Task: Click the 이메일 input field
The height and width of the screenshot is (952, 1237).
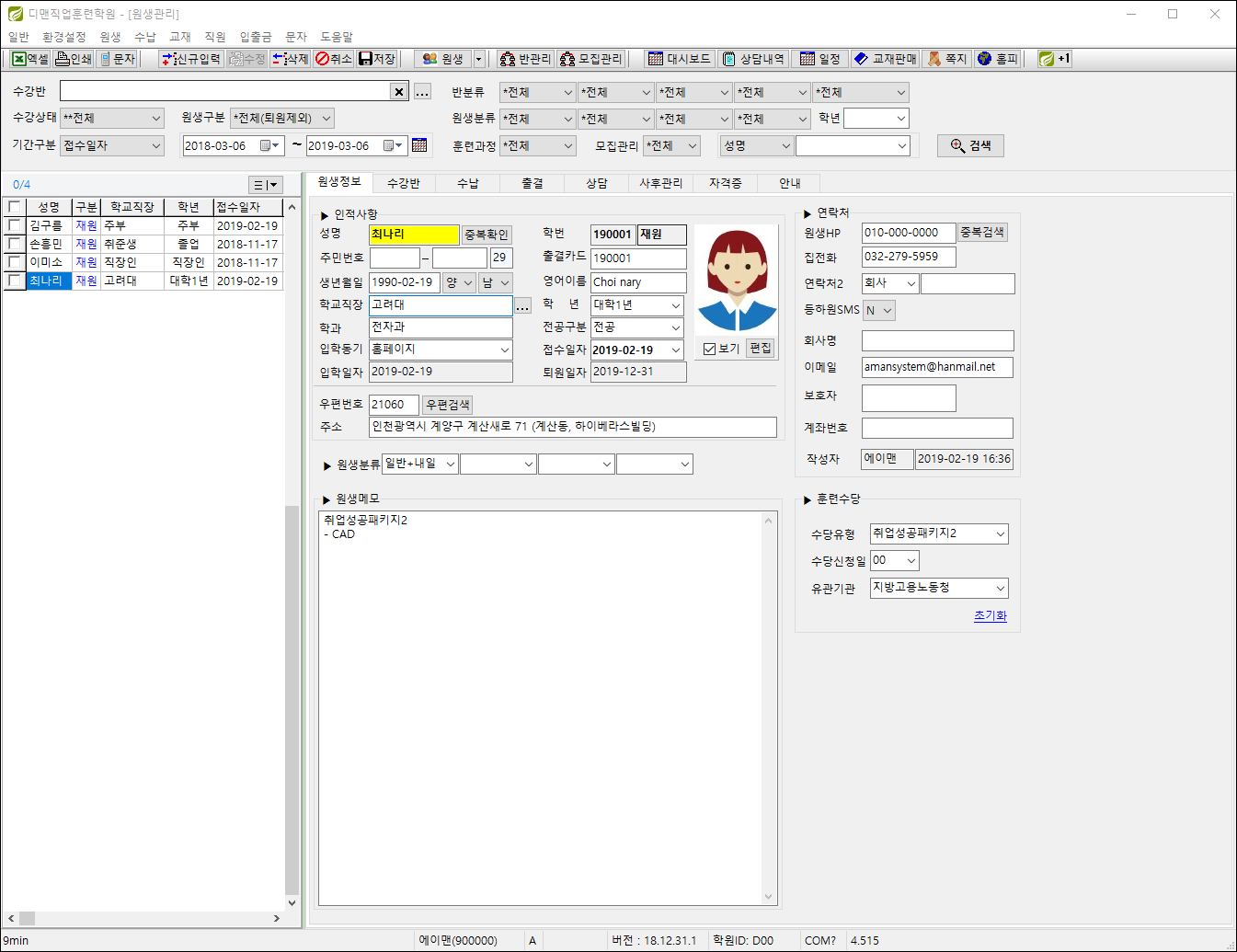Action: point(937,367)
